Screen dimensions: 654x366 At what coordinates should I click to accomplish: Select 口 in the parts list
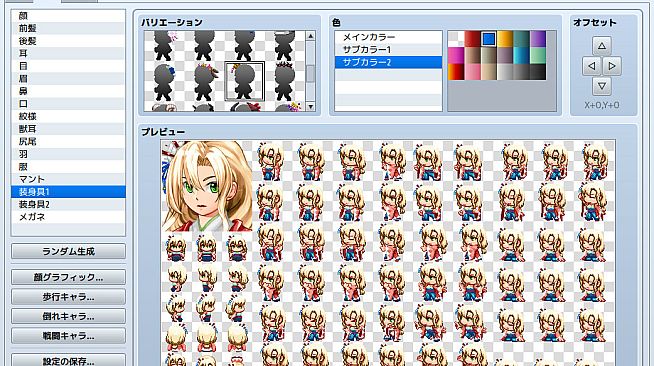(68, 103)
